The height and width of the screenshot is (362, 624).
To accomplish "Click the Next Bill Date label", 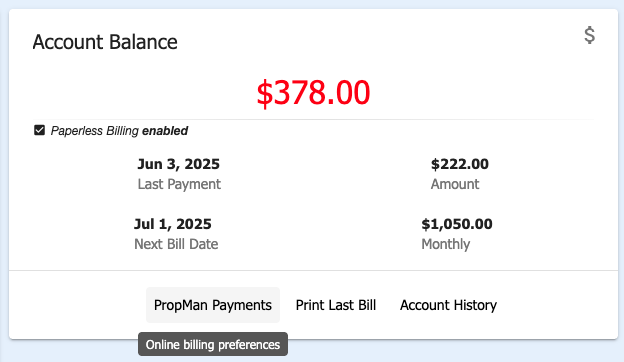I will pyautogui.click(x=176, y=244).
